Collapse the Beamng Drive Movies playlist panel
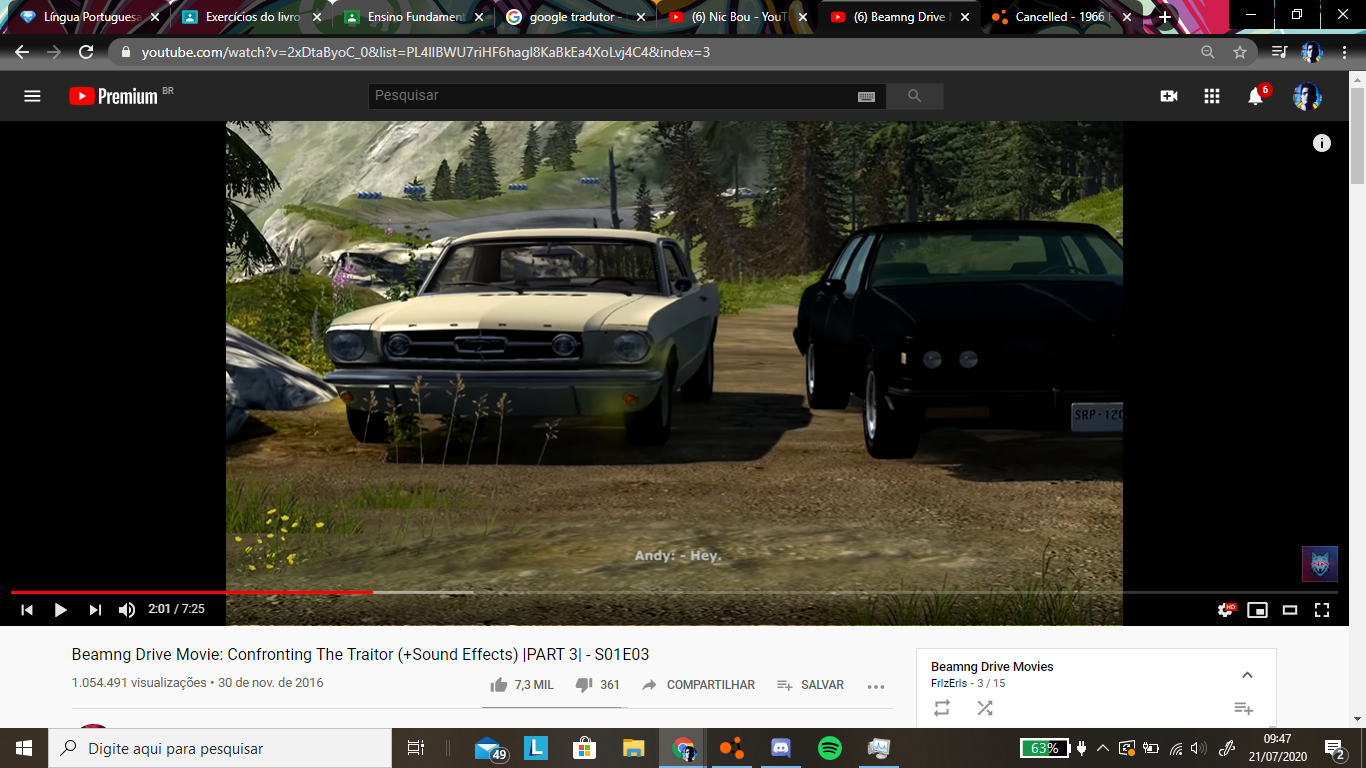Viewport: 1366px width, 768px height. [x=1247, y=675]
